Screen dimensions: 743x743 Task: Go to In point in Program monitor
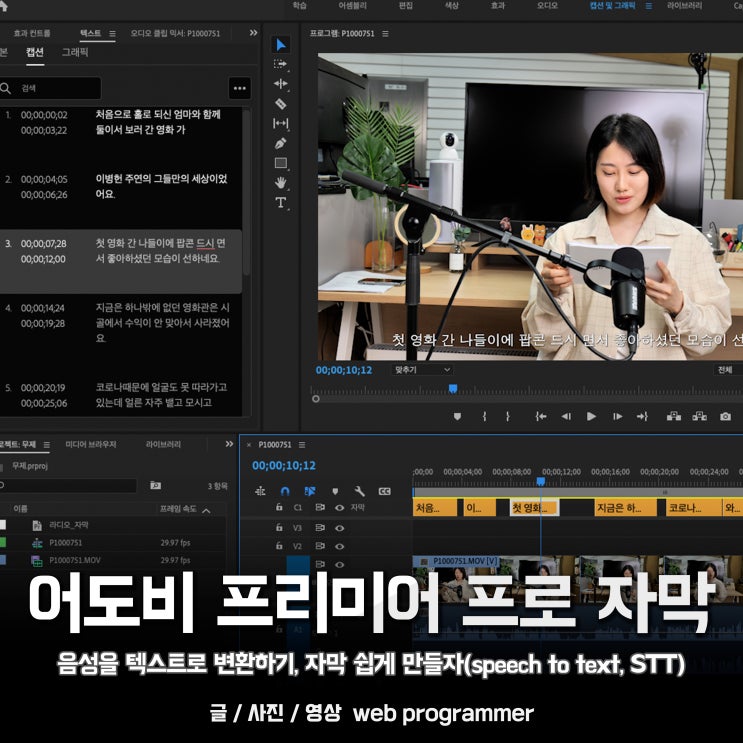(541, 417)
